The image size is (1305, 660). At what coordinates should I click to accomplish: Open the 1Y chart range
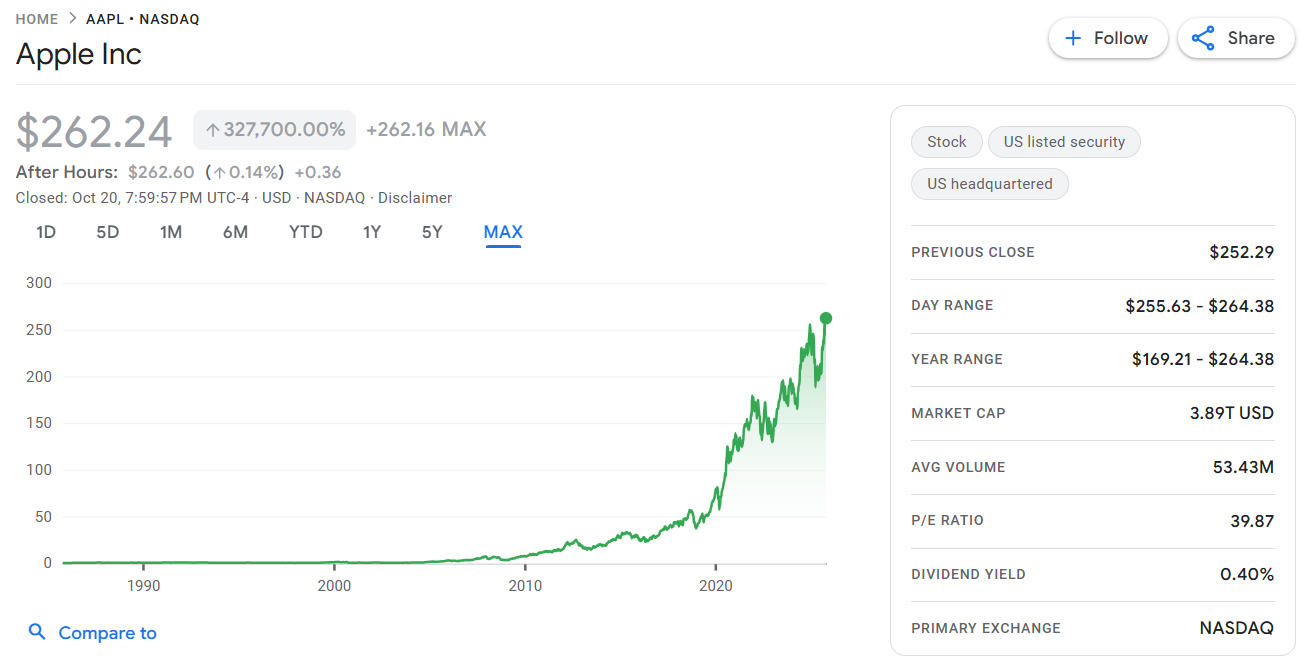pyautogui.click(x=372, y=232)
